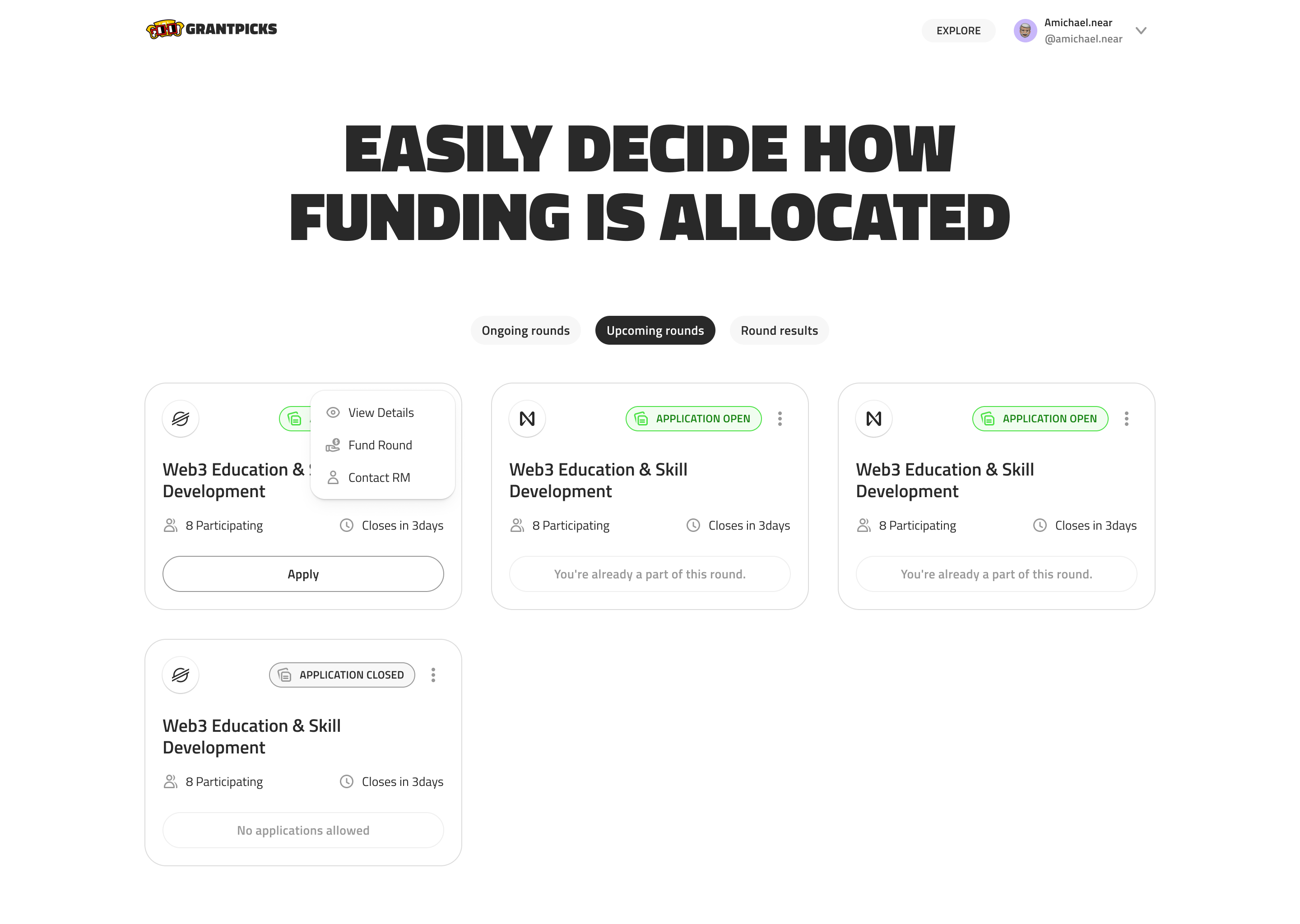Choose Fund Round in the context menu
The height and width of the screenshot is (924, 1300).
click(x=380, y=445)
